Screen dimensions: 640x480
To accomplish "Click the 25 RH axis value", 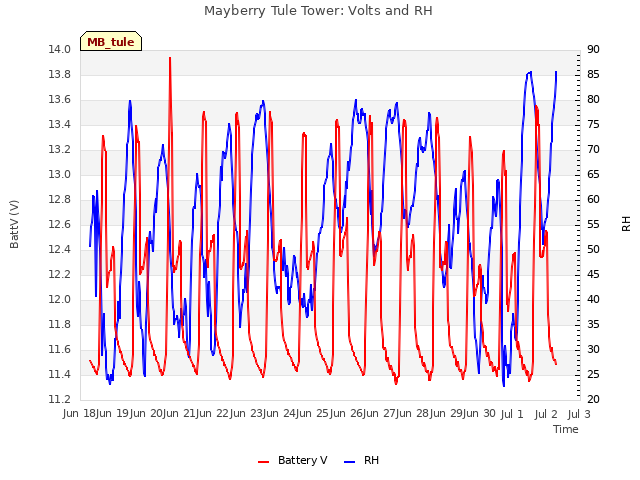I will (593, 374).
